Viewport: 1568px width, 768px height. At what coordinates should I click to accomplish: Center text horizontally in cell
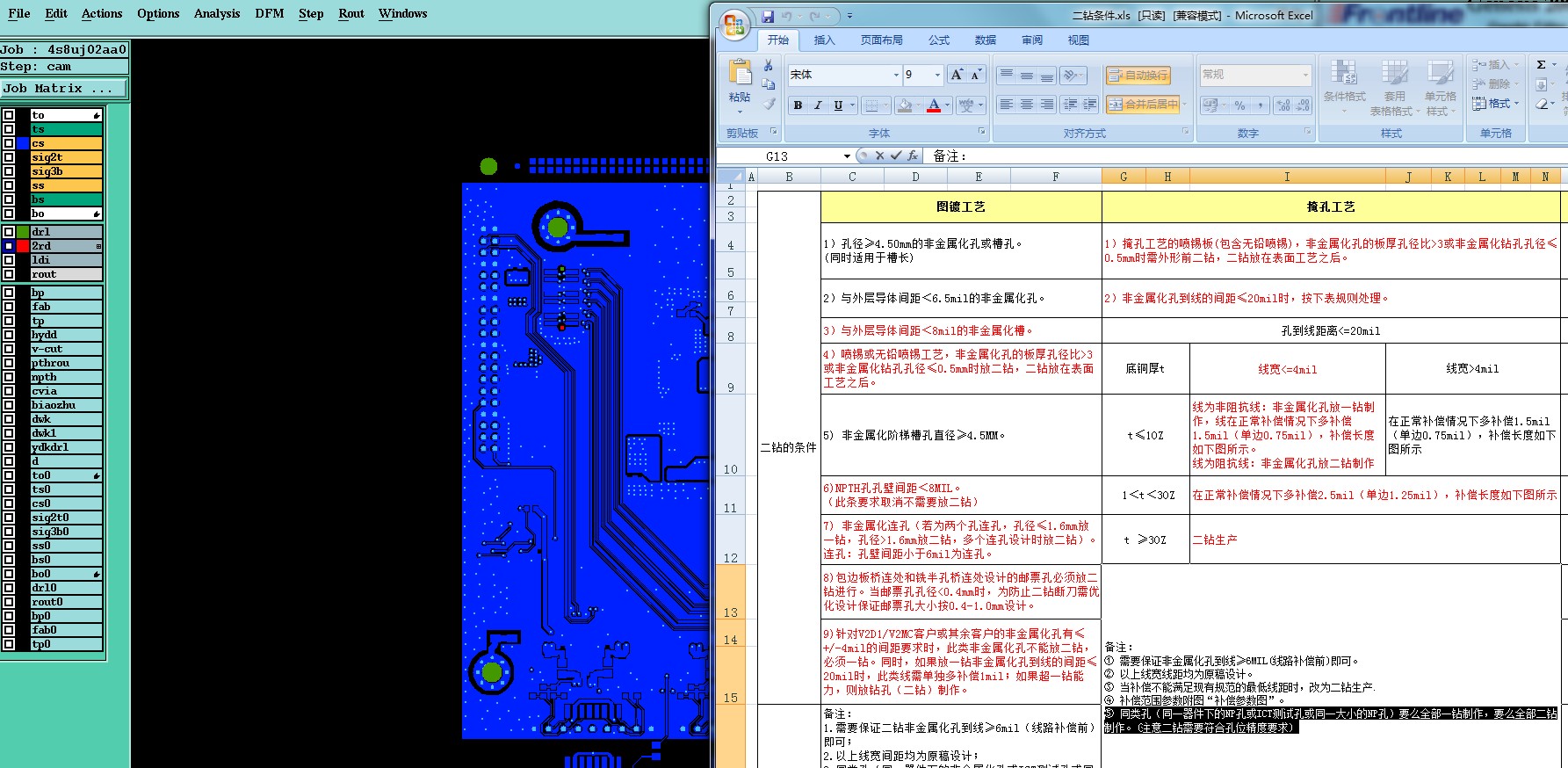coord(1027,105)
